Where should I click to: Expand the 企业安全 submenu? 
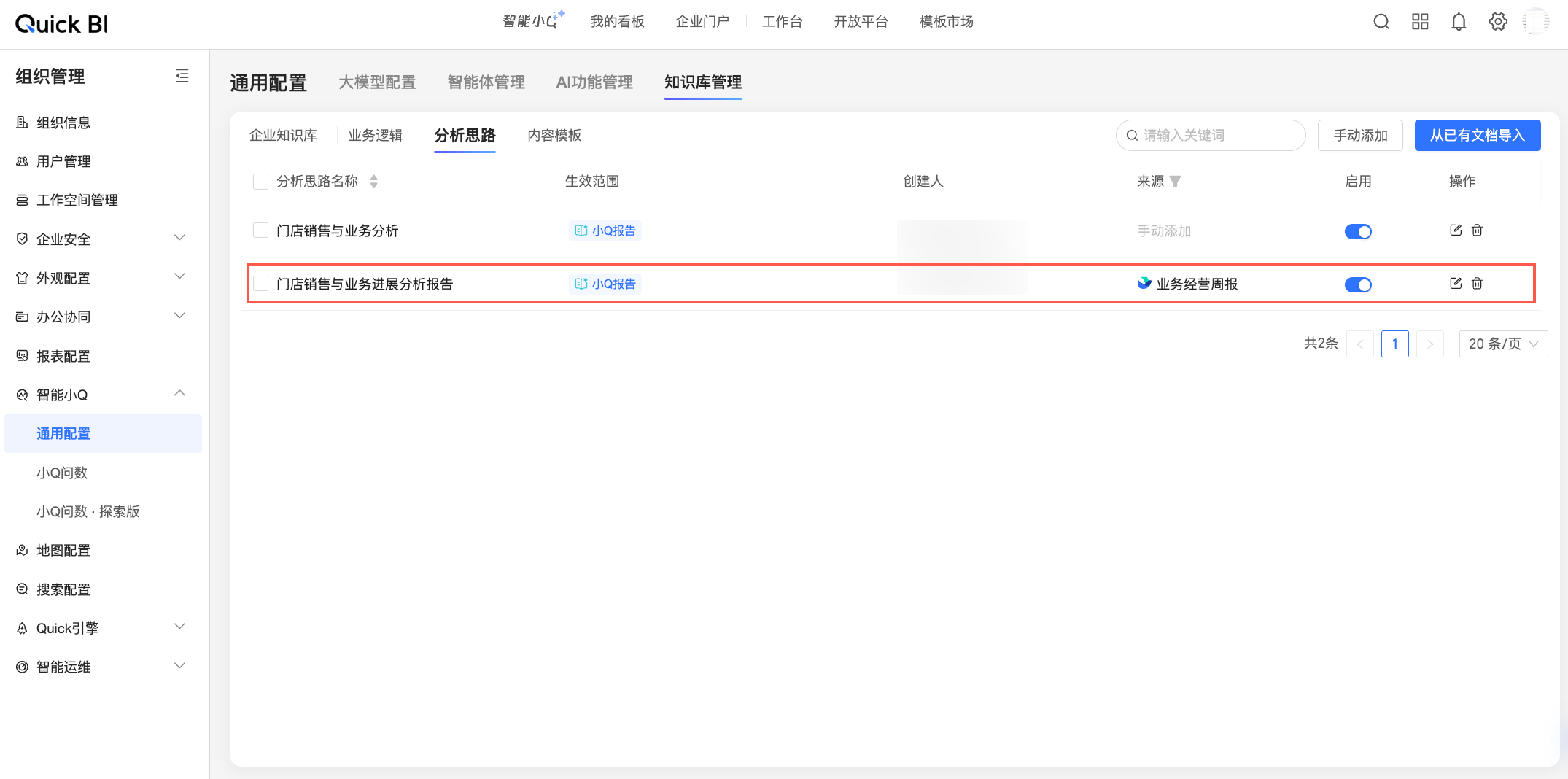(180, 238)
